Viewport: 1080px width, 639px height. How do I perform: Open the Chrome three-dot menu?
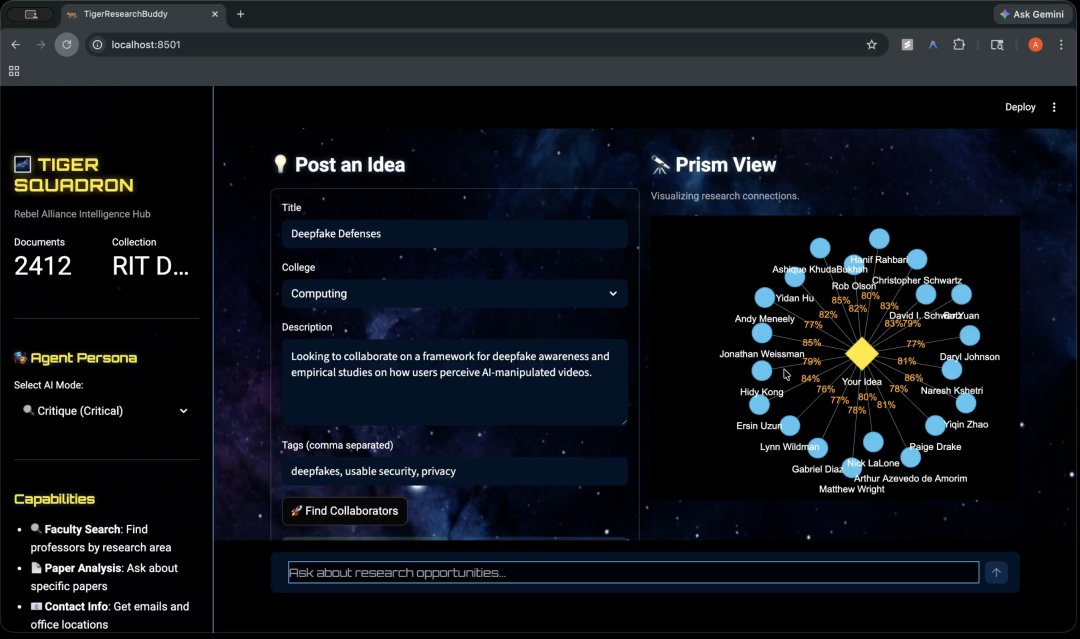point(1061,45)
